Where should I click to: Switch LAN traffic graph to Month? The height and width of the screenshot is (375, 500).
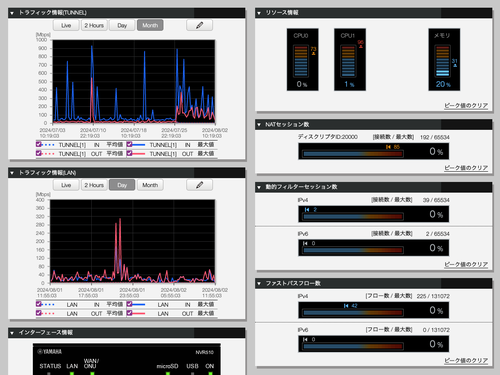[150, 185]
